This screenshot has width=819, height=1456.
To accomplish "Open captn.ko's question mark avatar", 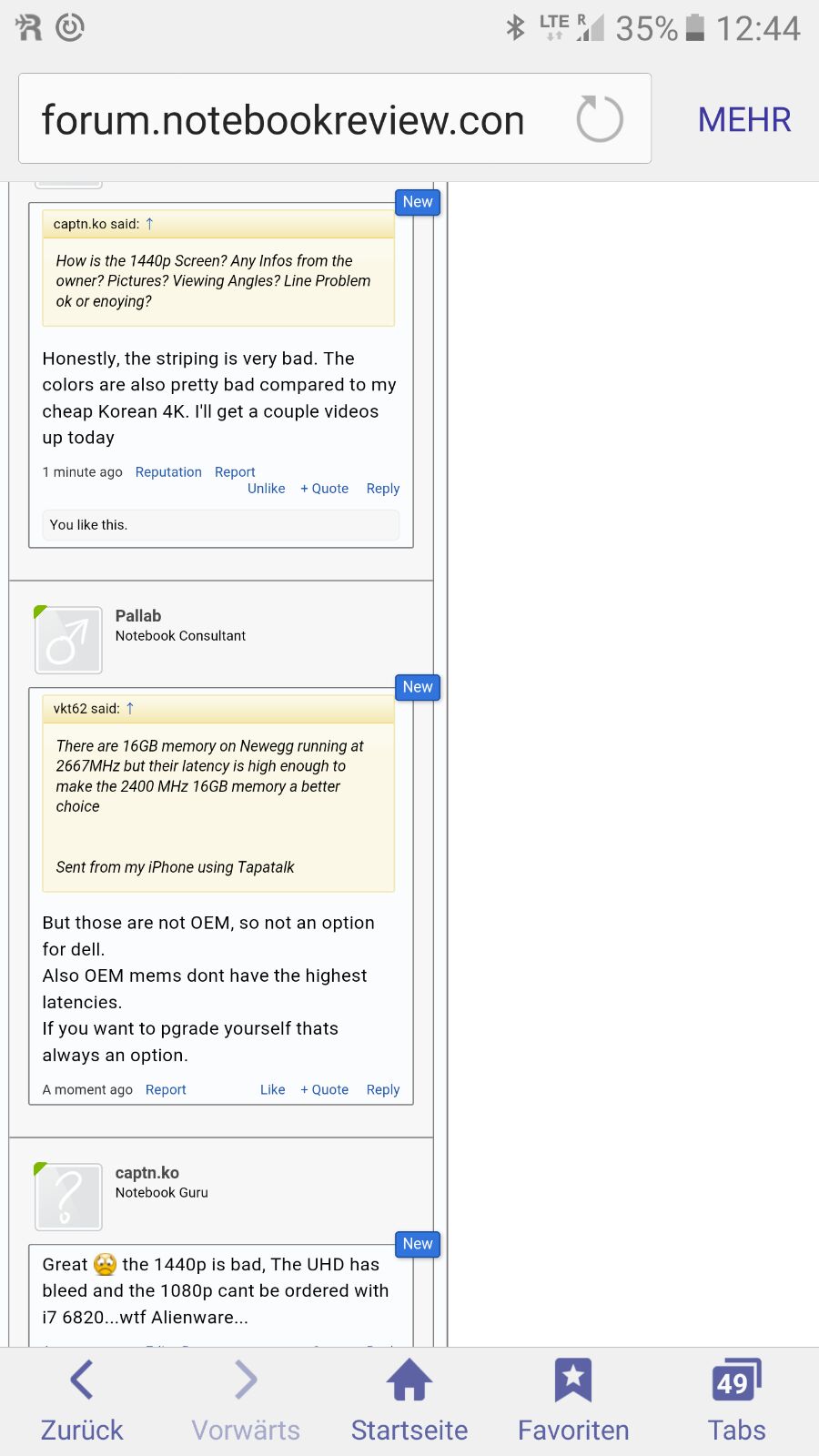I will (68, 1197).
